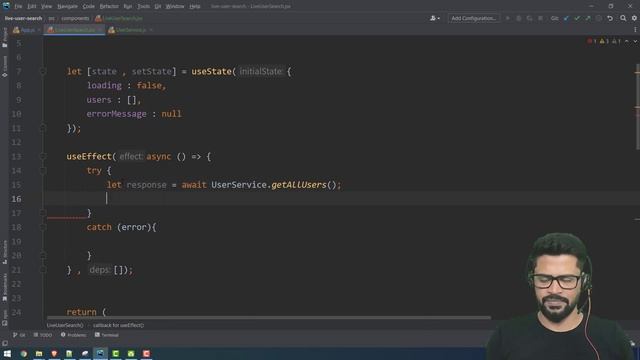Viewport: 640px width, 360px height.
Task: Open the Git menu
Action: click(158, 6)
